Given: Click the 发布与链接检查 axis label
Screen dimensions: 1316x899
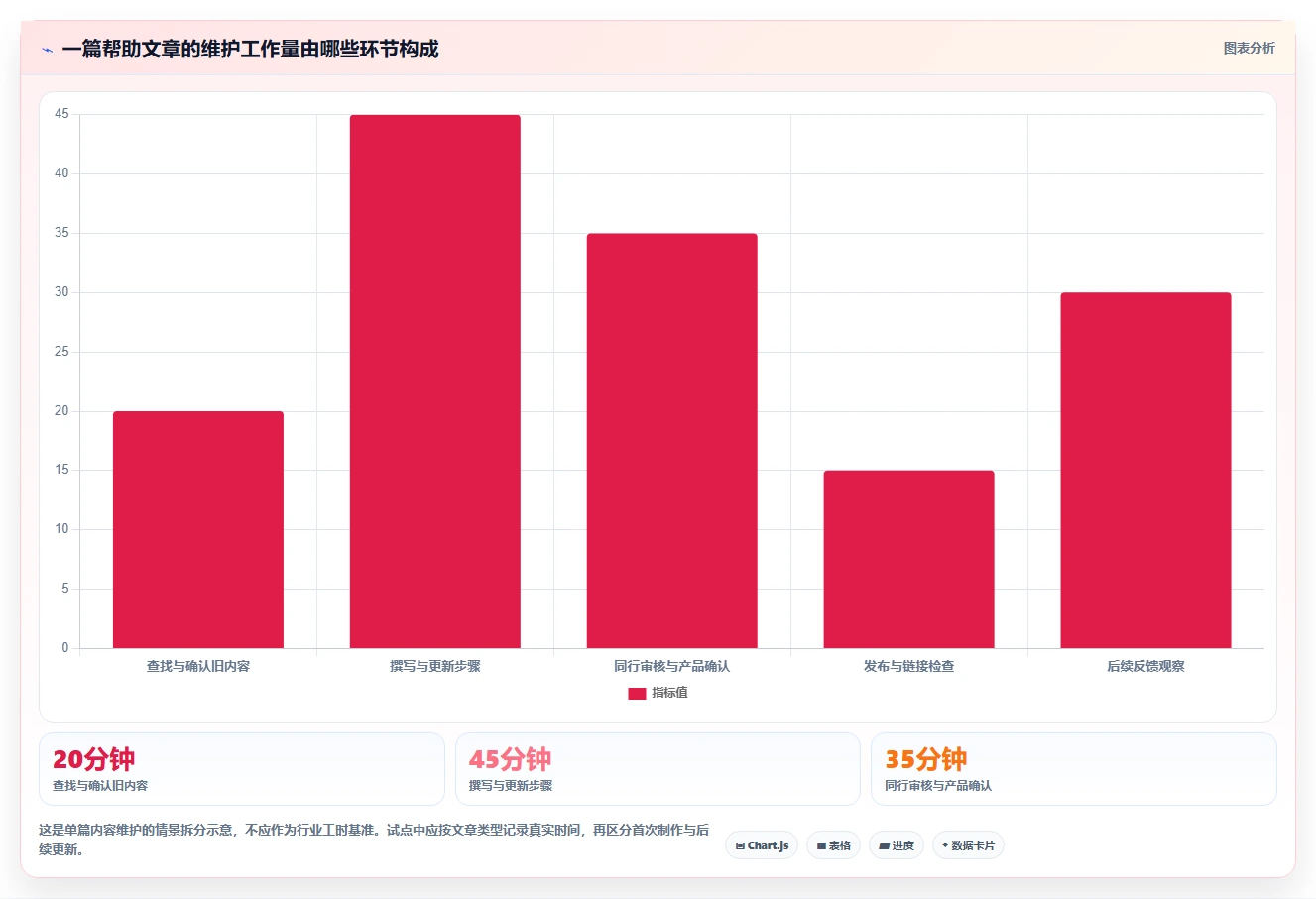Looking at the screenshot, I should point(909,666).
